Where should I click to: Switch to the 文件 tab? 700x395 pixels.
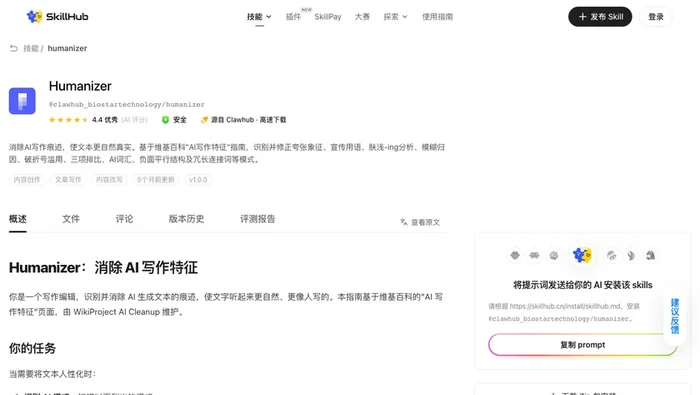(71, 219)
